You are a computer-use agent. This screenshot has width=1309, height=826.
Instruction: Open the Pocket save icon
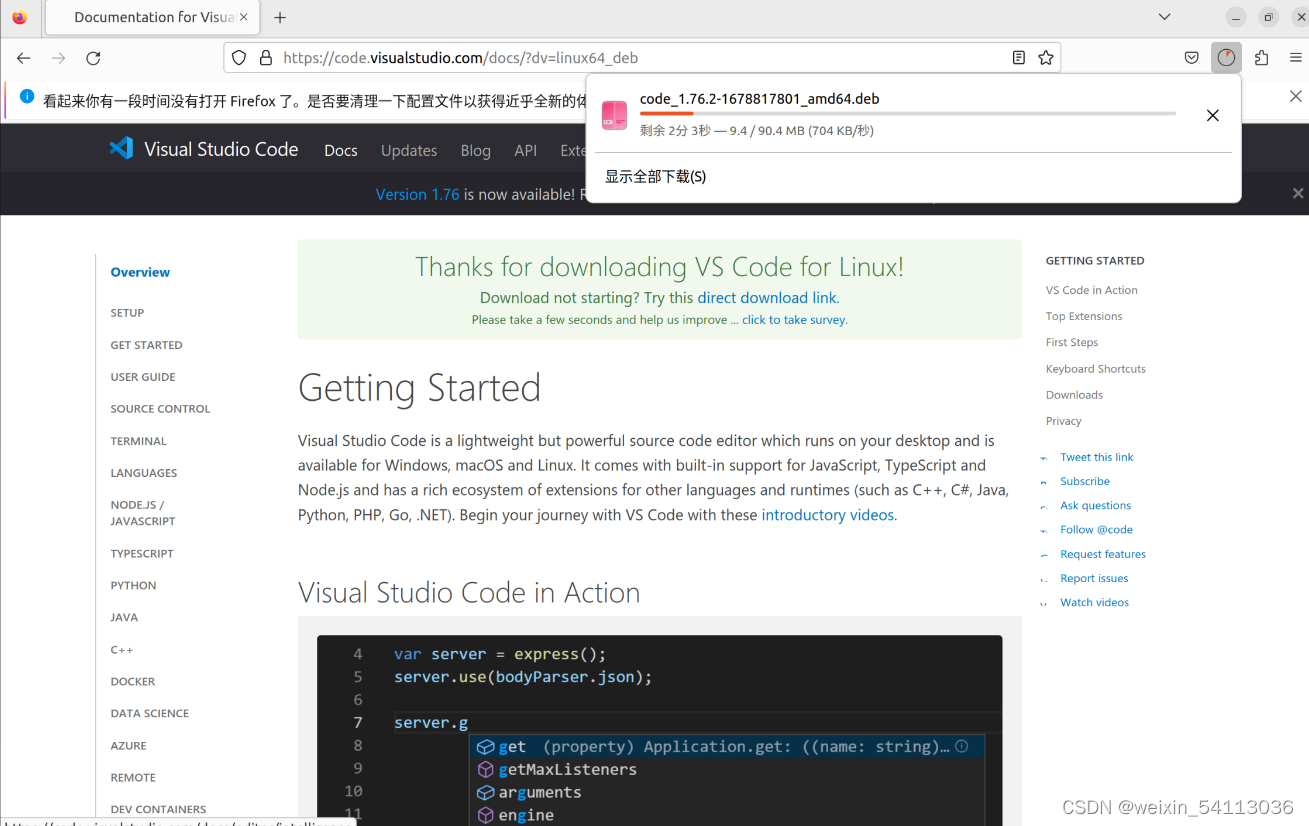(1192, 58)
